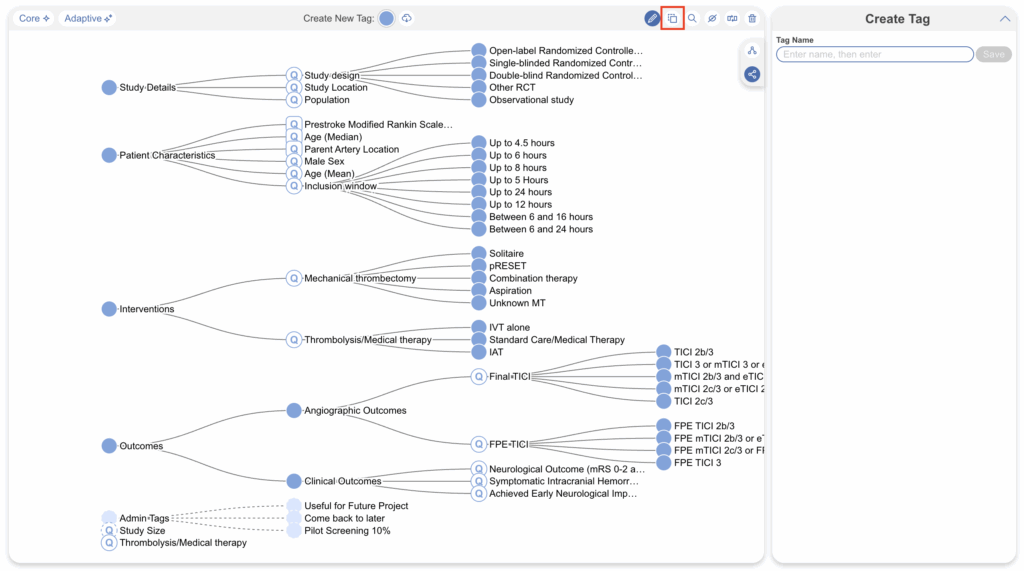This screenshot has height=571, width=1024.
Task: Click the Create New Tag blue circle
Action: click(x=386, y=18)
